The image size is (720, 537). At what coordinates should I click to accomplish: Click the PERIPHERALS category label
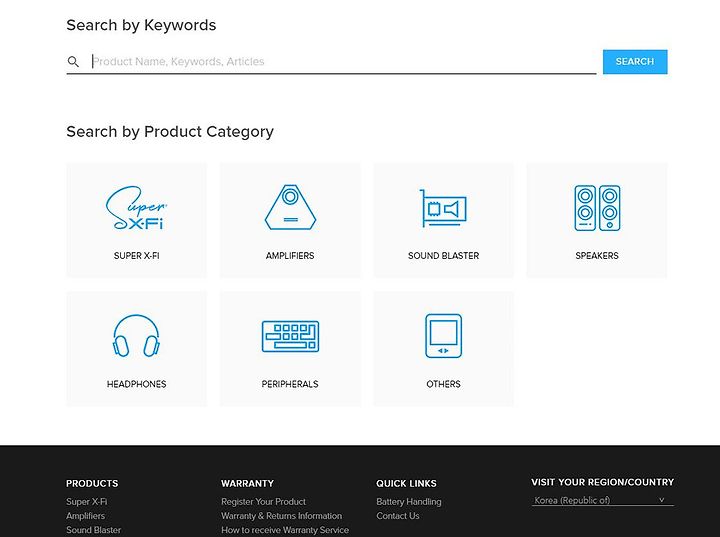click(x=290, y=384)
